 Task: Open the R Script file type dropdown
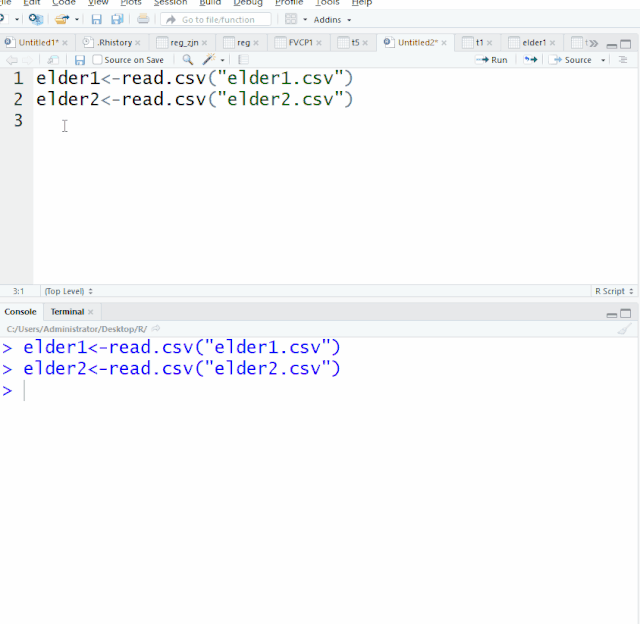[x=613, y=291]
